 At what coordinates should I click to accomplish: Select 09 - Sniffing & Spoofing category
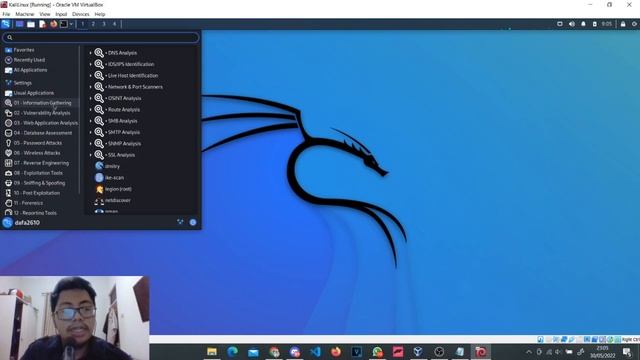[40, 183]
